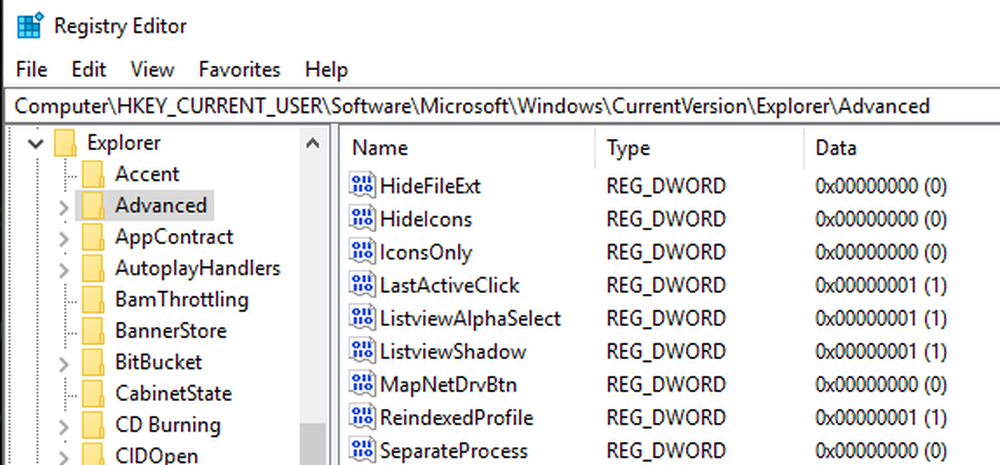
Task: Select the AutoplayHandlers folder icon
Action: pyautogui.click(x=93, y=268)
